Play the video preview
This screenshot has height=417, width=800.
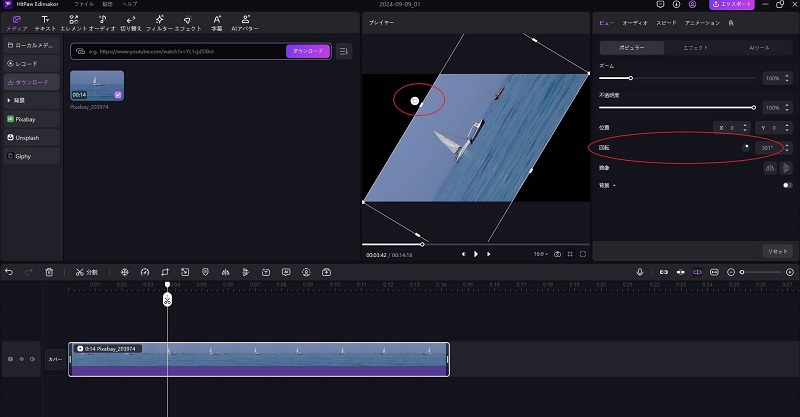(476, 254)
